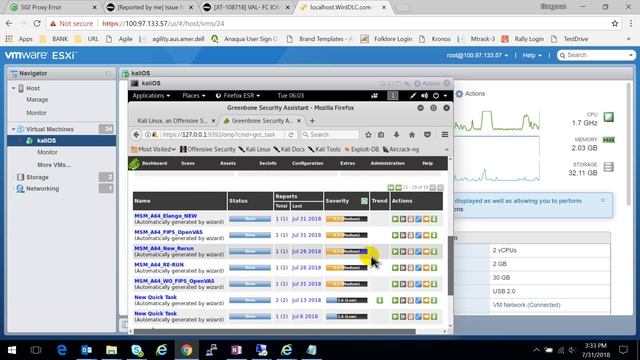Open the Kali Tools bookmark
Viewport: 640px width, 360px height.
point(324,149)
